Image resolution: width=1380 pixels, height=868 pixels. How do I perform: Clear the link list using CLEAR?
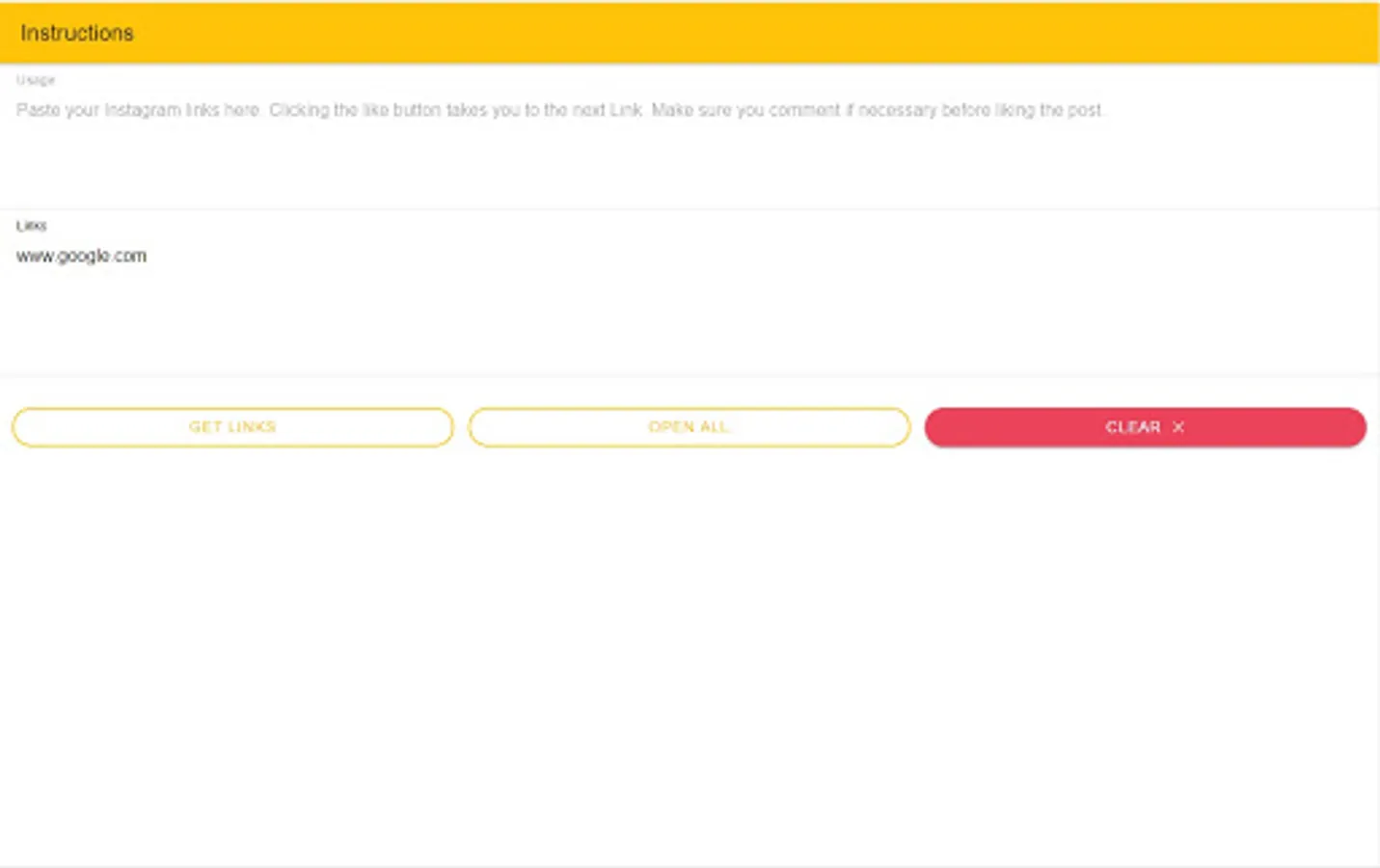click(x=1145, y=426)
